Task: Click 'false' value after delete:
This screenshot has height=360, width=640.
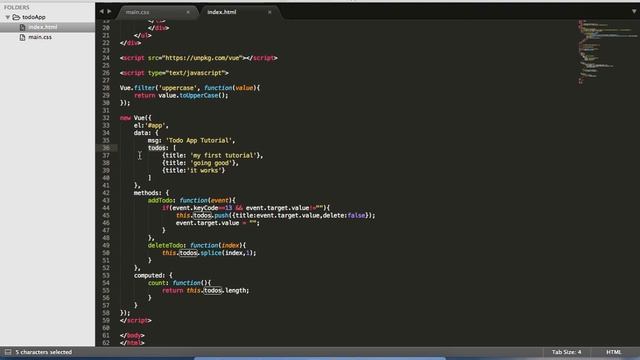Action: 356,216
